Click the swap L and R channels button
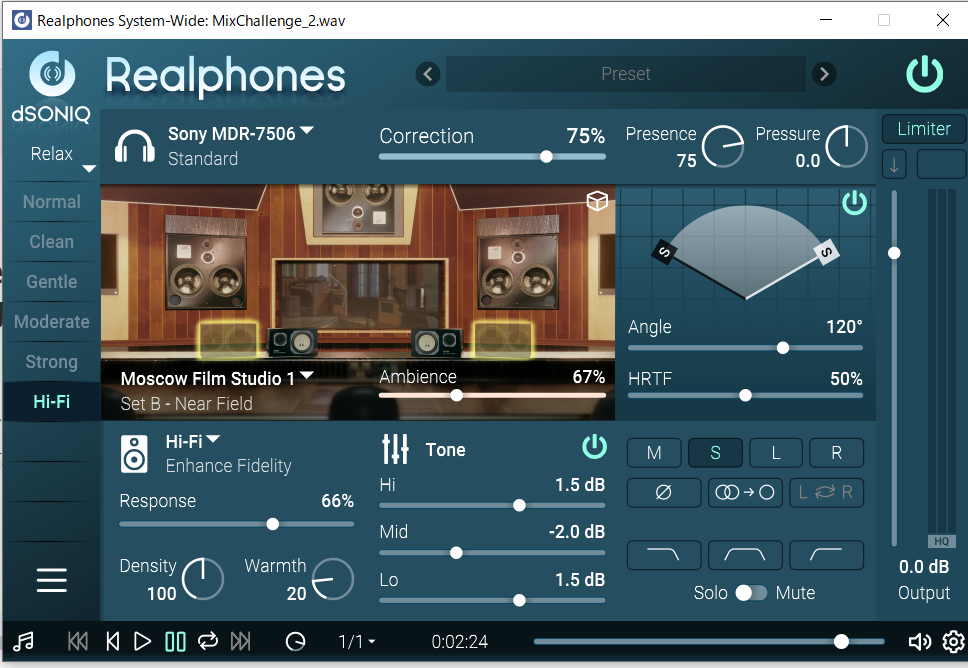 (x=826, y=493)
